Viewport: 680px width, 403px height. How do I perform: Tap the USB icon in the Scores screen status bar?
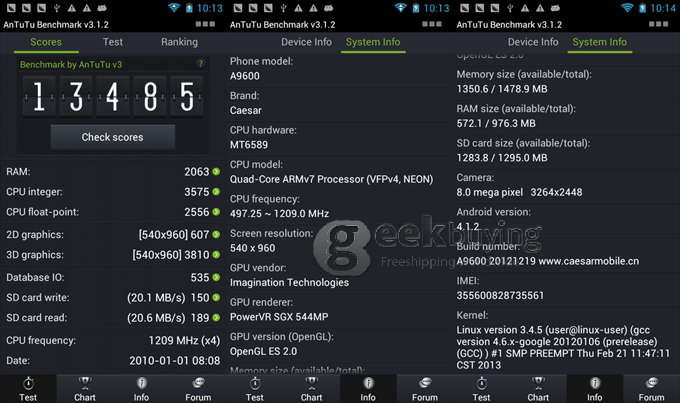(56, 8)
